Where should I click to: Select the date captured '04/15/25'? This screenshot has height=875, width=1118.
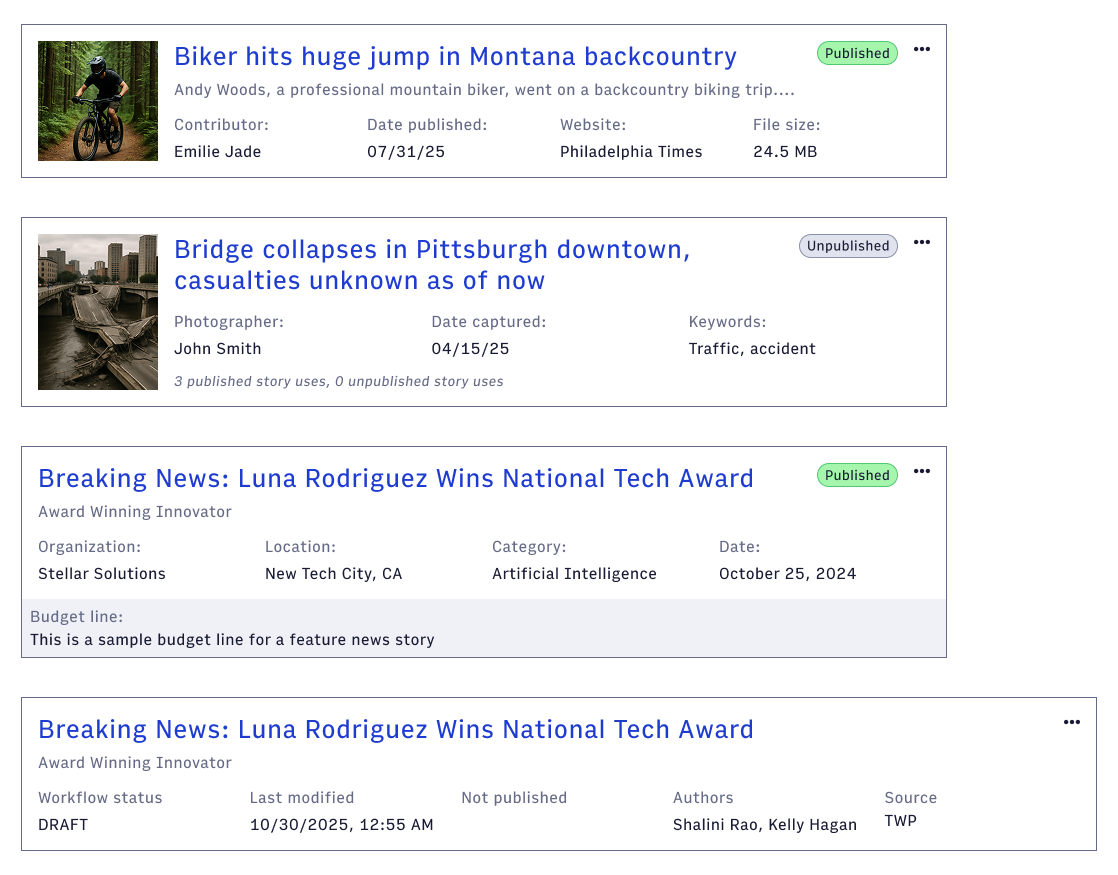(470, 349)
